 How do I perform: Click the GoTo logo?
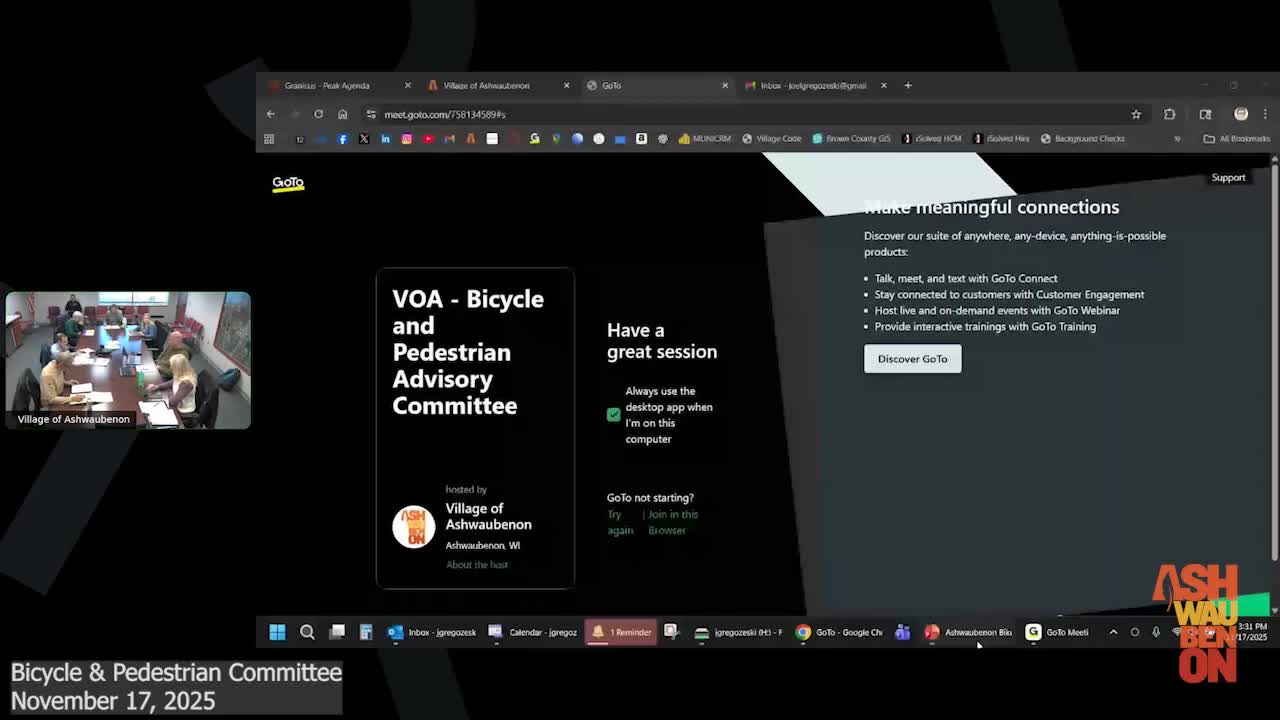(x=288, y=183)
